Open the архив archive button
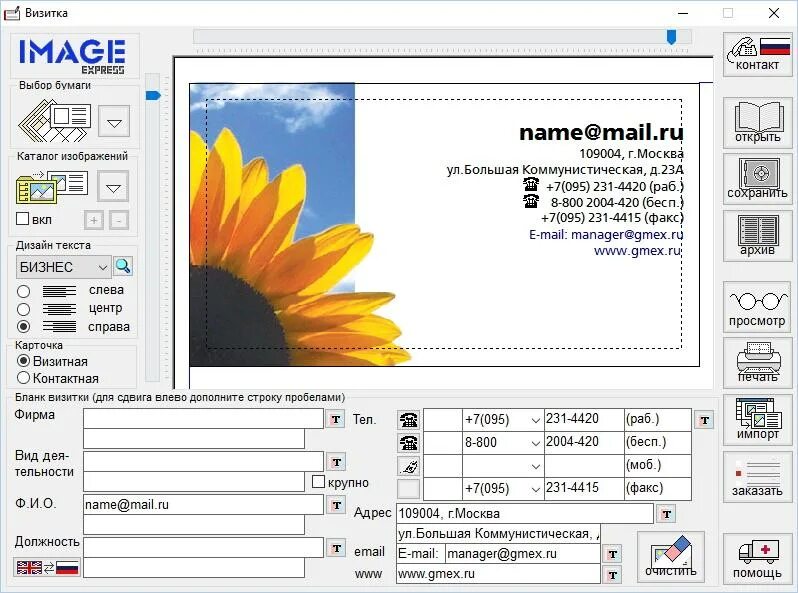The width and height of the screenshot is (798, 593). click(757, 236)
